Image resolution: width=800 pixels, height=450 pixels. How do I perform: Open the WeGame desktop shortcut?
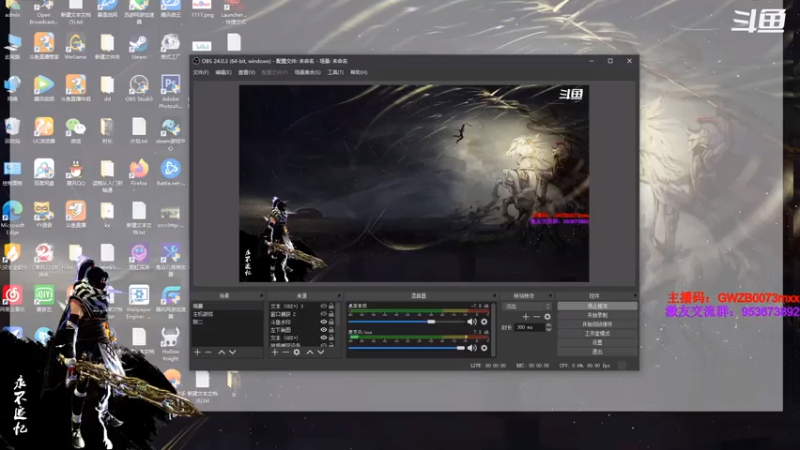pos(76,47)
